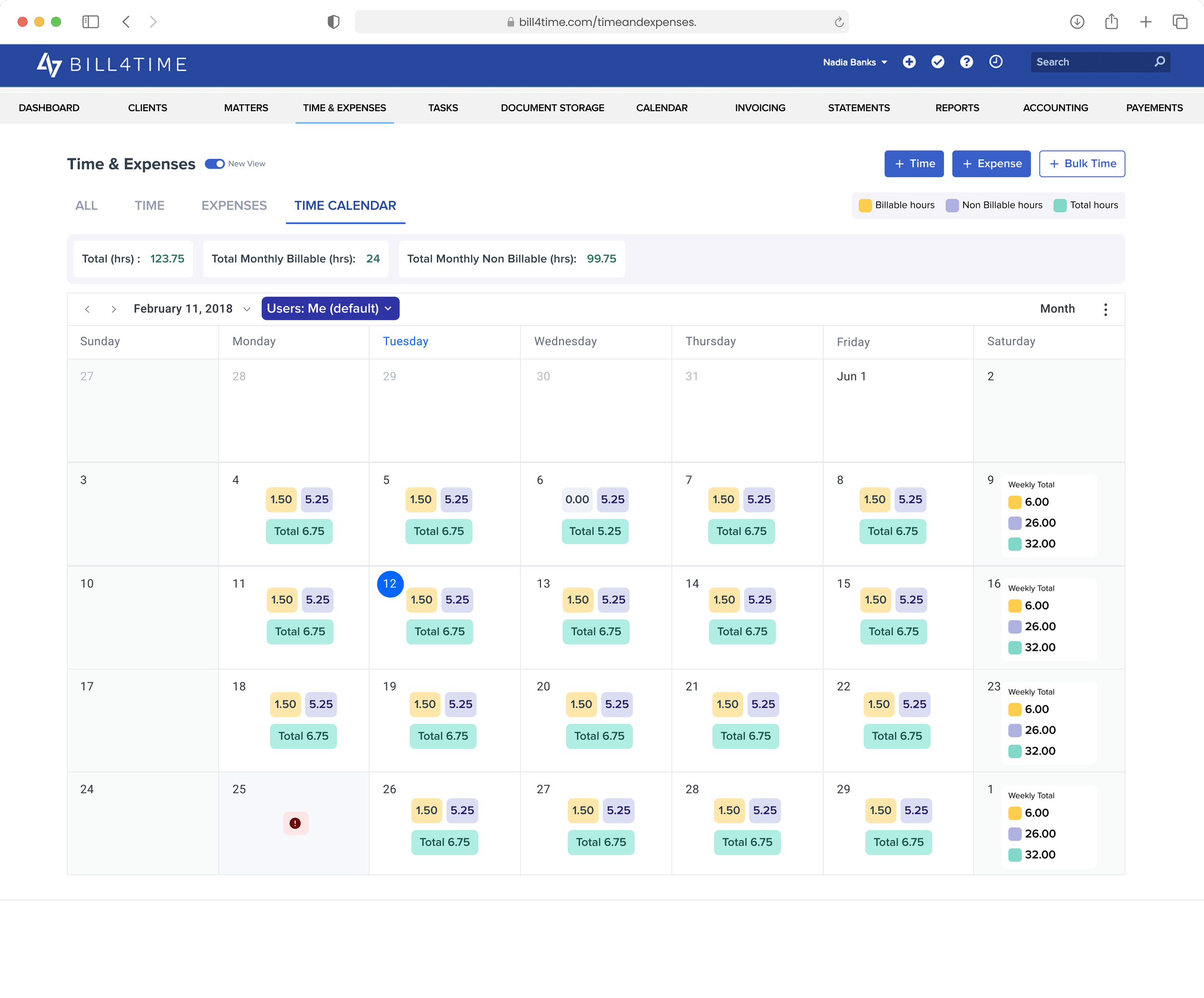
Task: Open the INVOICING menu item
Action: [760, 108]
